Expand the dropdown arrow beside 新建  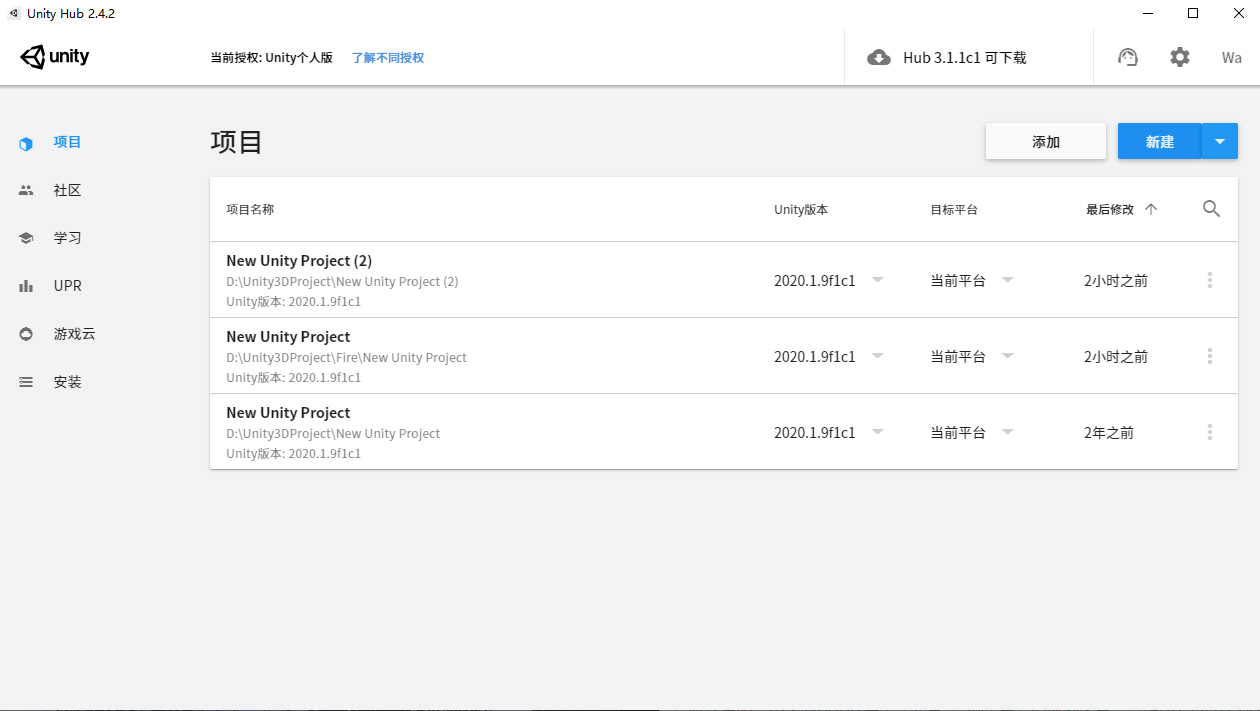1220,142
